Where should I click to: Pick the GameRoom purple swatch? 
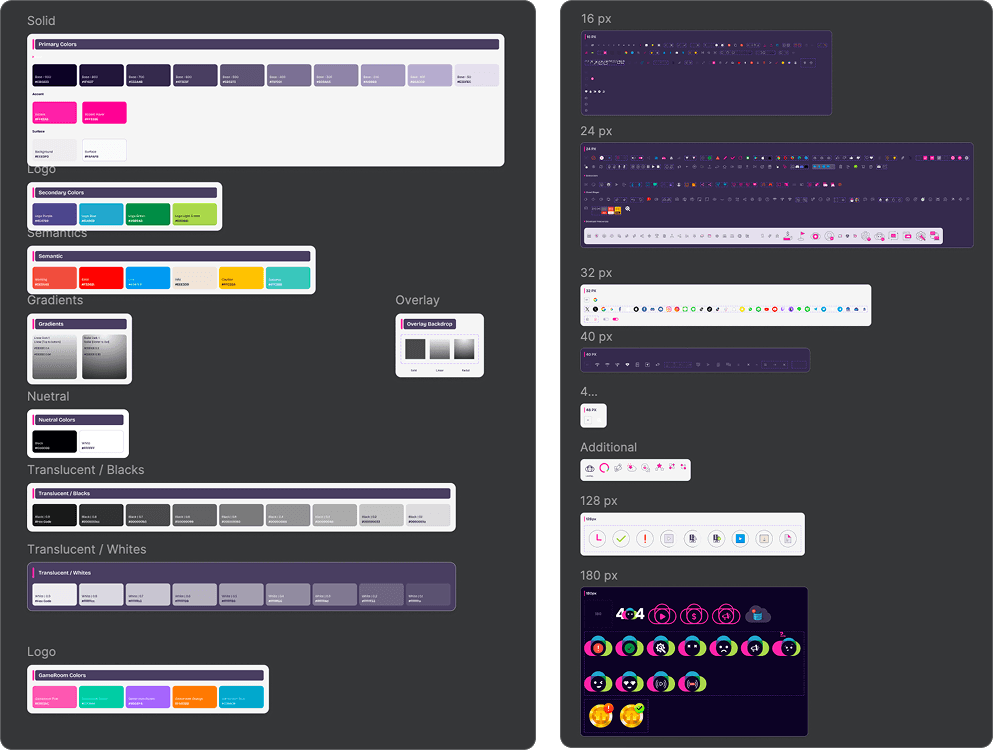[148, 697]
